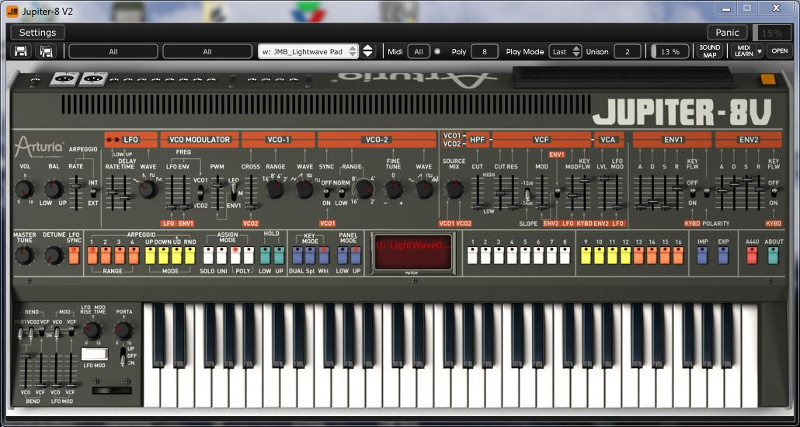Click the 13 % CPU meter
The image size is (800, 427).
(x=670, y=52)
